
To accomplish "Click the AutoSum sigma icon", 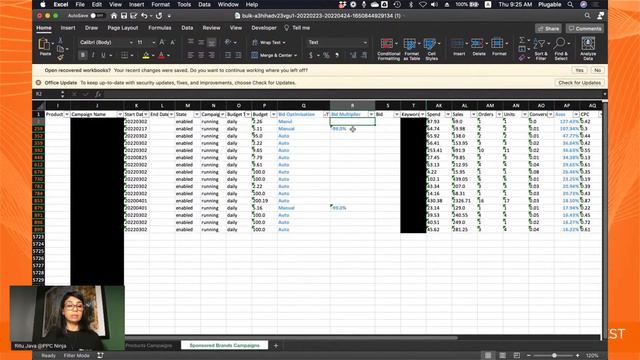I will [x=522, y=40].
